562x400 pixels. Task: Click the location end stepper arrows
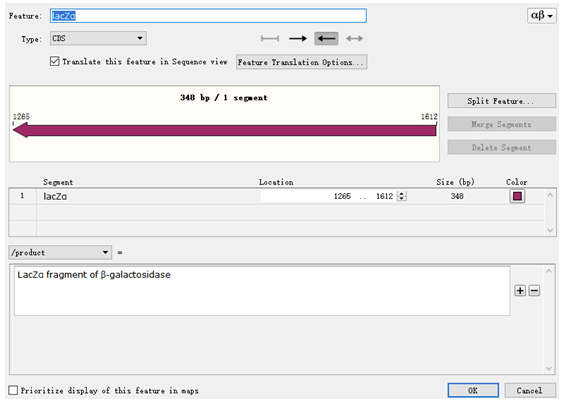(402, 196)
